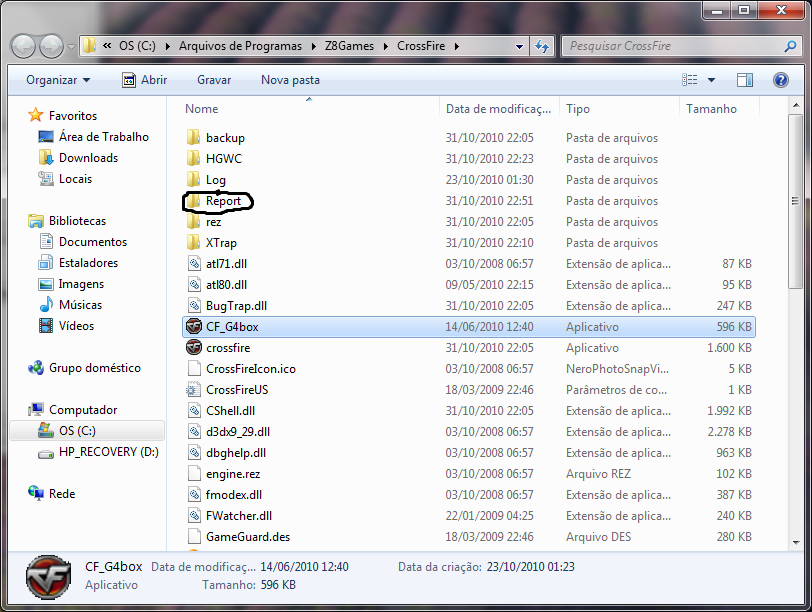
Task: Select Favoritos star icon in sidebar
Action: [36, 115]
